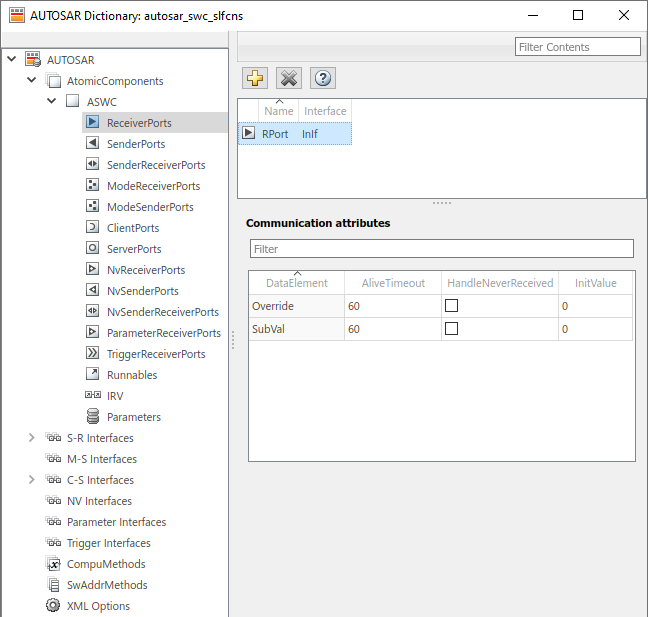Click the Runnables icon
Image resolution: width=648 pixels, height=617 pixels.
[93, 374]
